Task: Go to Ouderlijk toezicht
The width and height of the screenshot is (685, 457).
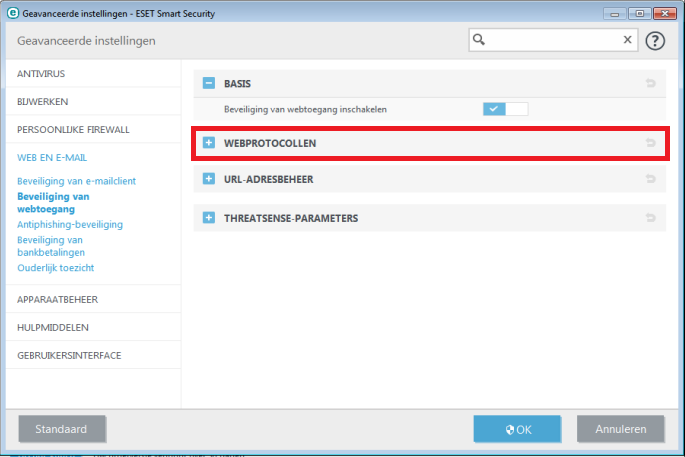Action: click(x=55, y=268)
